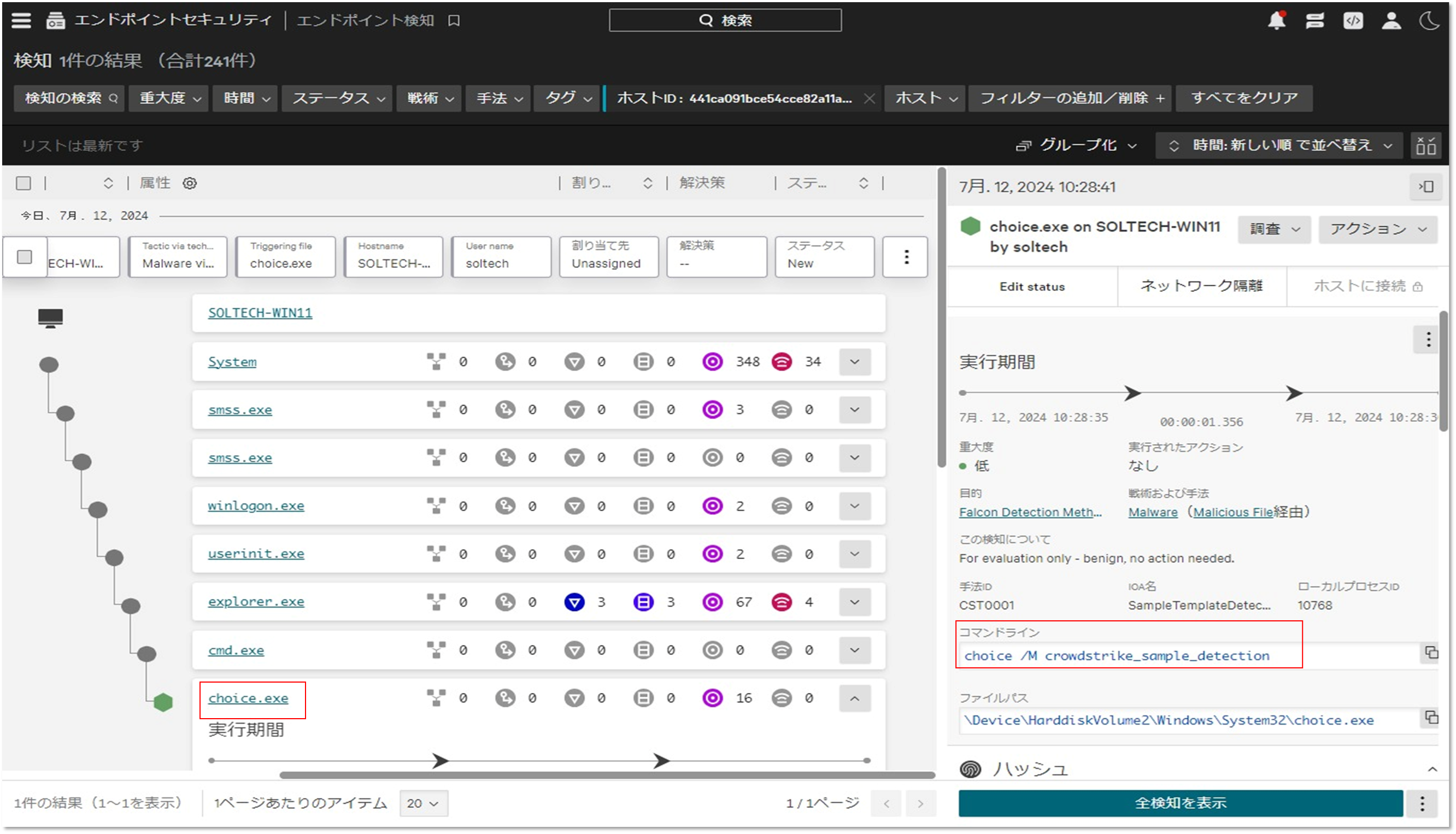Sort by the ステ... column header arrows
The image size is (1456, 834).
pyautogui.click(x=863, y=183)
